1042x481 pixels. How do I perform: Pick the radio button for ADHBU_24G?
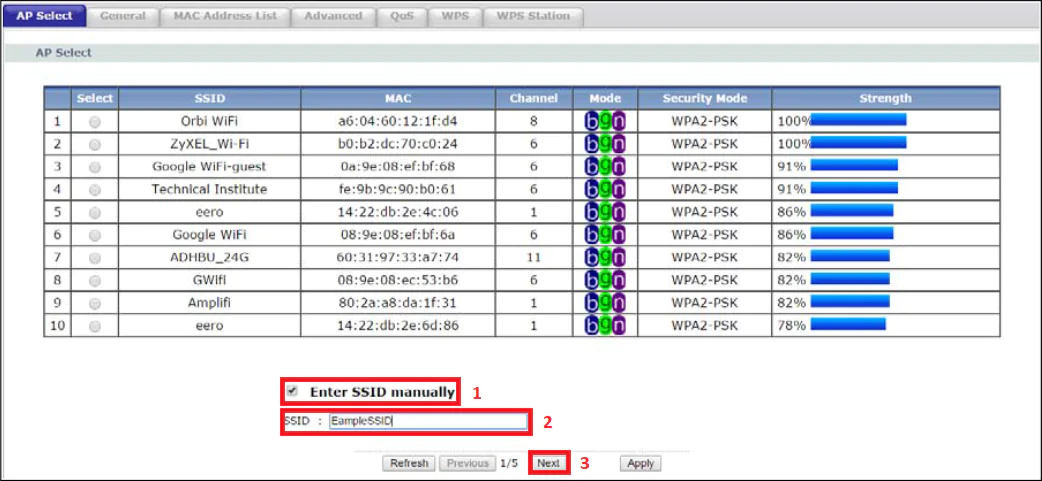[95, 258]
